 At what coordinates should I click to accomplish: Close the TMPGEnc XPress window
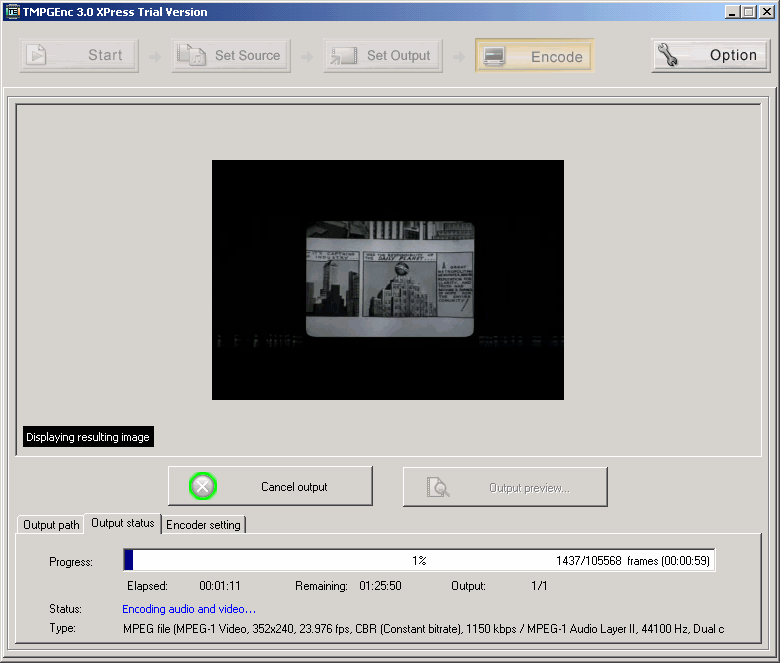click(766, 12)
